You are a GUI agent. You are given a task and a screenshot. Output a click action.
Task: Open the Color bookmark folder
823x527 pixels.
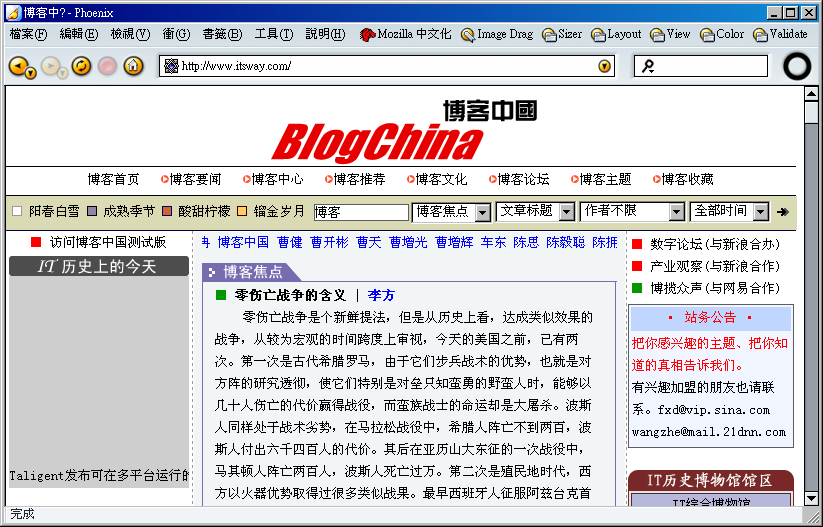coord(722,35)
